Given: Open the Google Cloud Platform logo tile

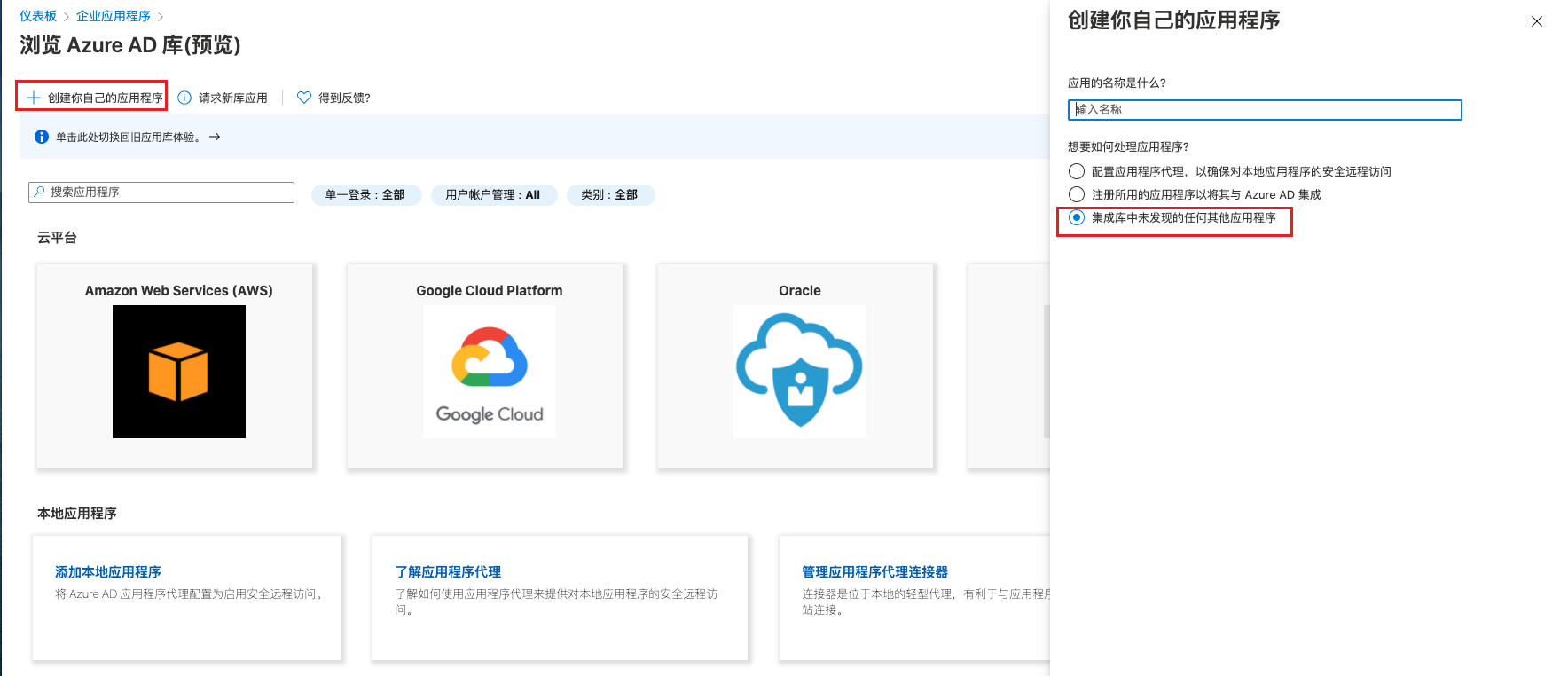Looking at the screenshot, I should coord(490,372).
